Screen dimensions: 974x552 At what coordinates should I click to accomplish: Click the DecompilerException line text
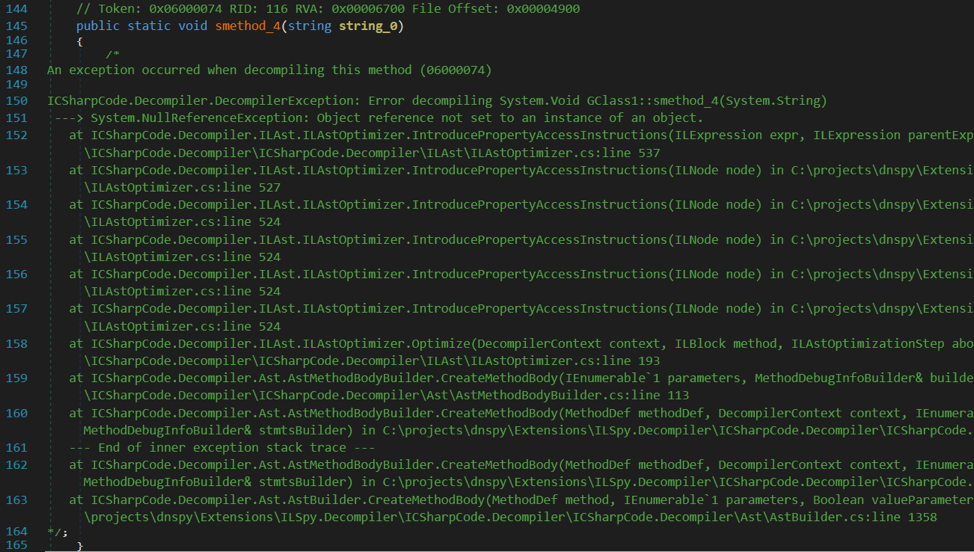(x=437, y=101)
